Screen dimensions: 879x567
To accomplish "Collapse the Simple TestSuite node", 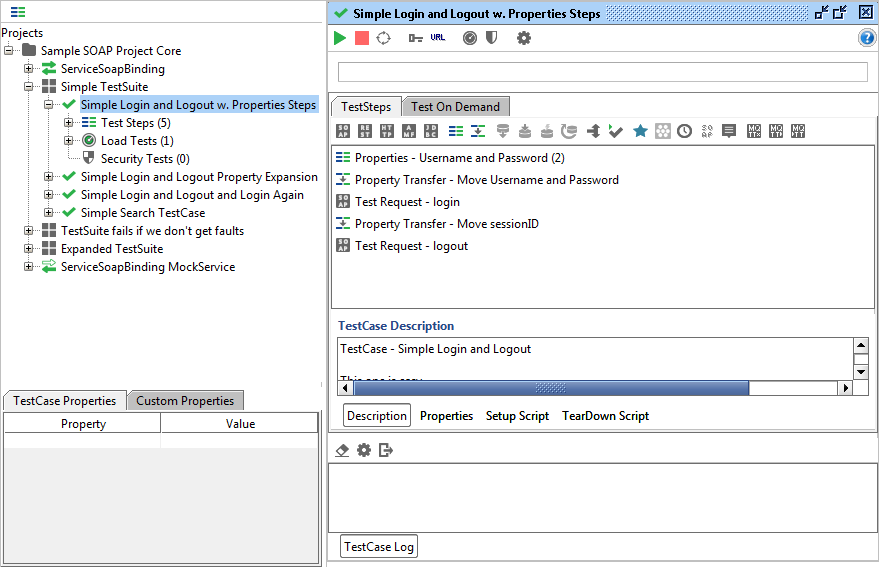I will 29,86.
